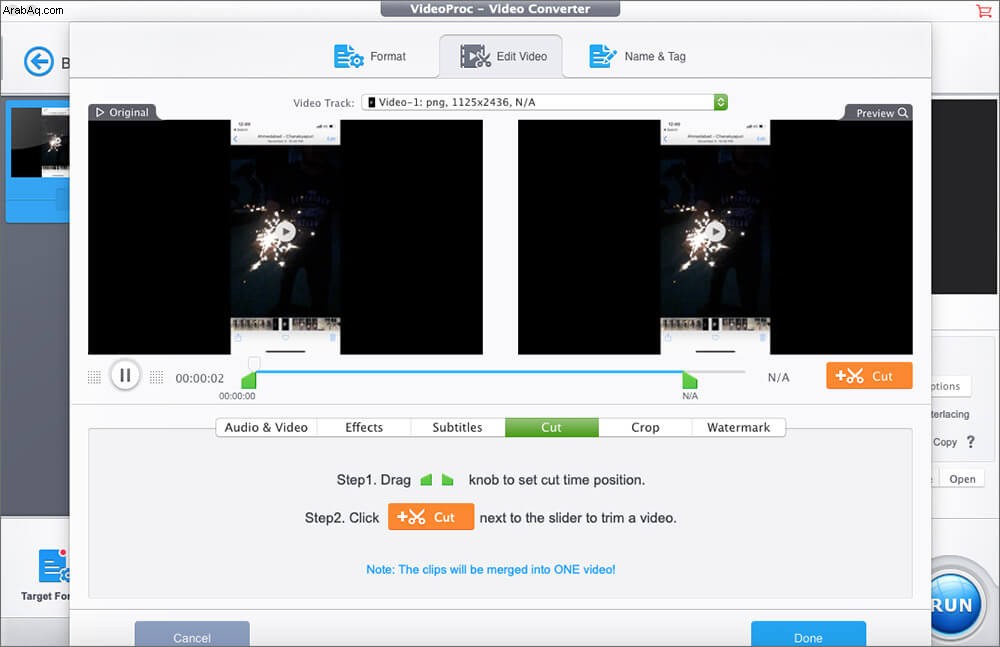Image resolution: width=1000 pixels, height=647 pixels.
Task: Switch to the Edit Video tab
Action: [501, 56]
